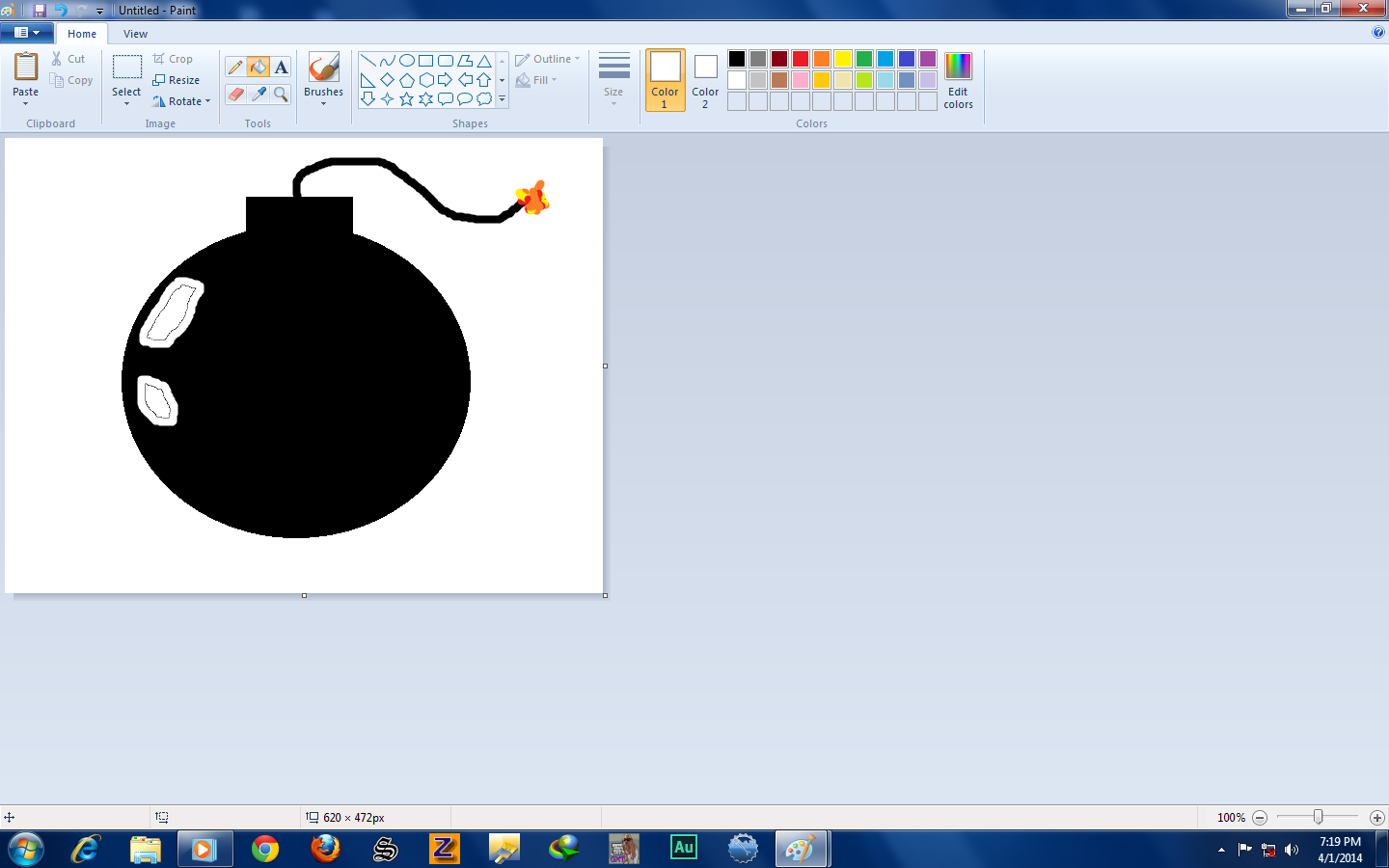Click the Save icon in title bar
The height and width of the screenshot is (868, 1389).
click(40, 11)
